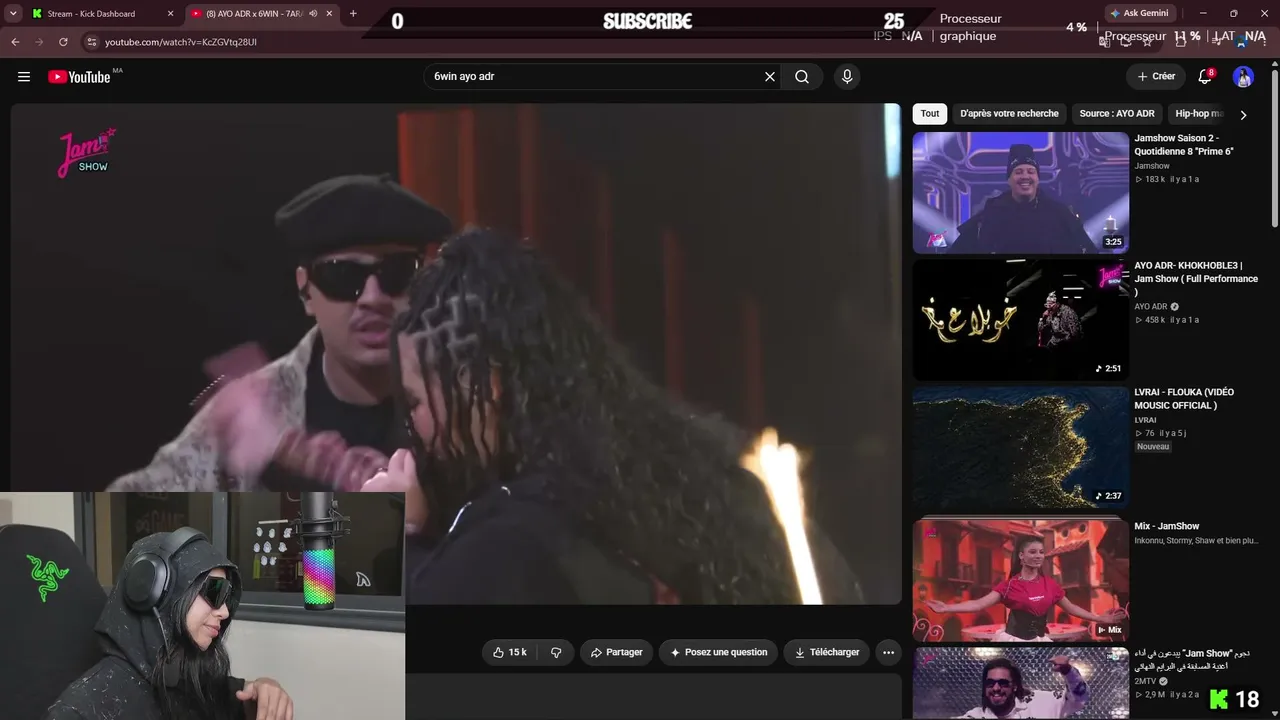1280x720 pixels.
Task: Open the 2MTV channel name
Action: [1146, 681]
